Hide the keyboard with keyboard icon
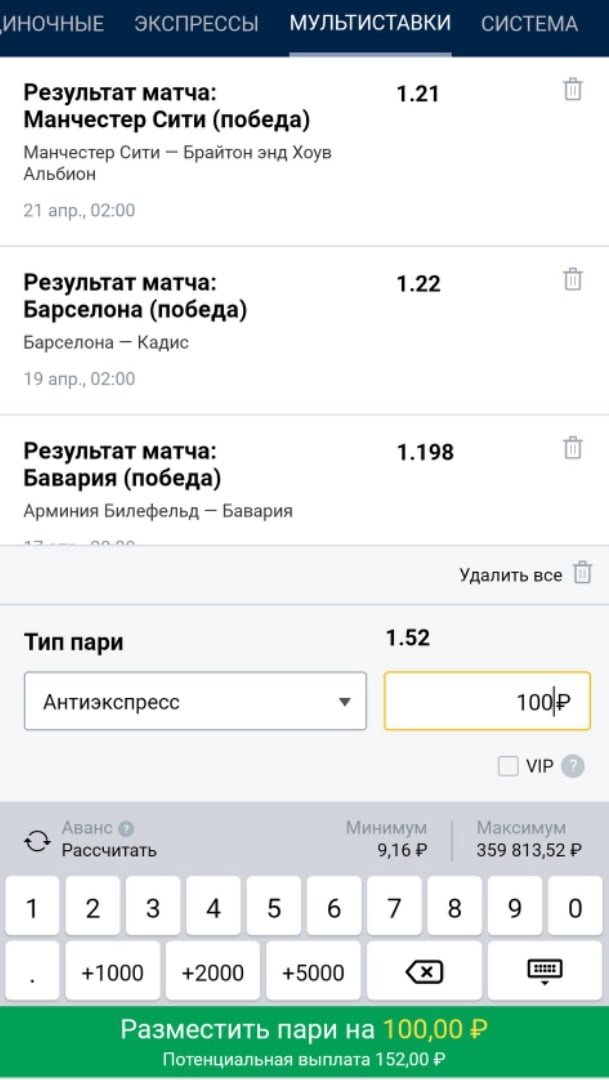 pos(545,970)
